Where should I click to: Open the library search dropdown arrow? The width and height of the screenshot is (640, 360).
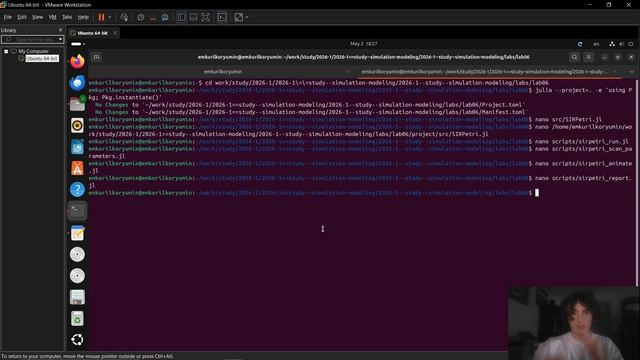tap(60, 39)
